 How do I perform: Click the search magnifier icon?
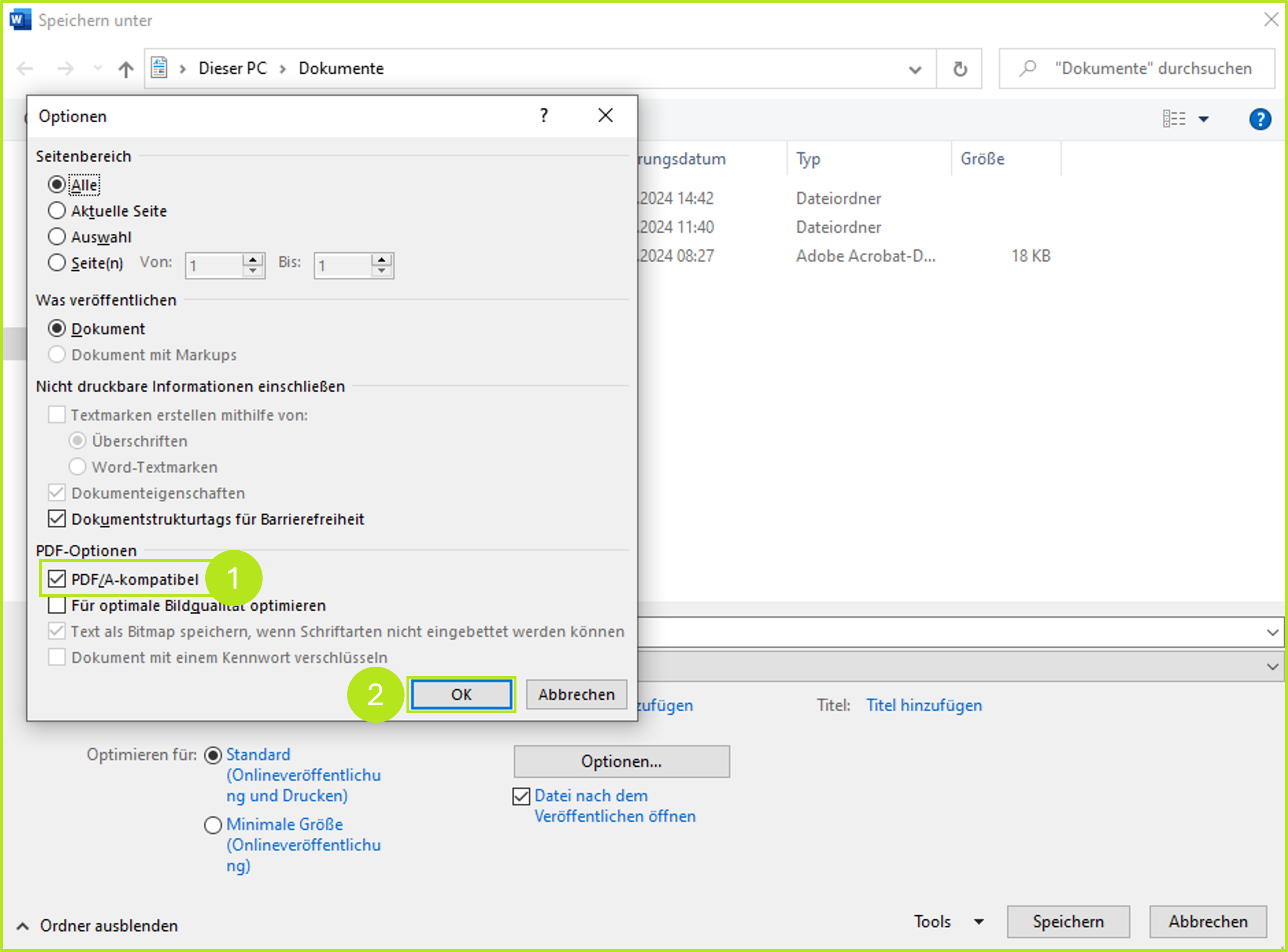1027,69
